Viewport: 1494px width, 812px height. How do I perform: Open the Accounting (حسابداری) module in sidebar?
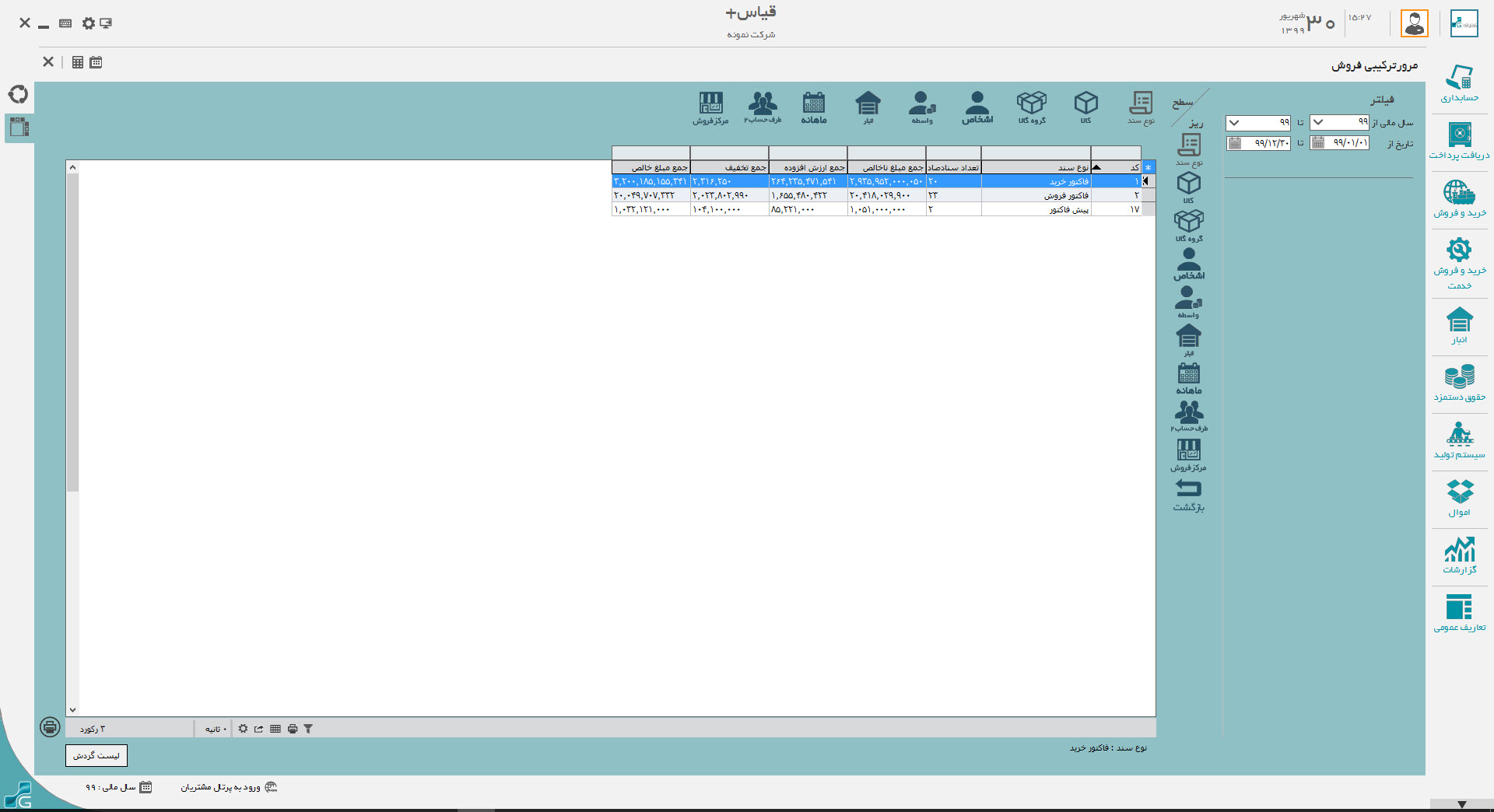coord(1459,83)
